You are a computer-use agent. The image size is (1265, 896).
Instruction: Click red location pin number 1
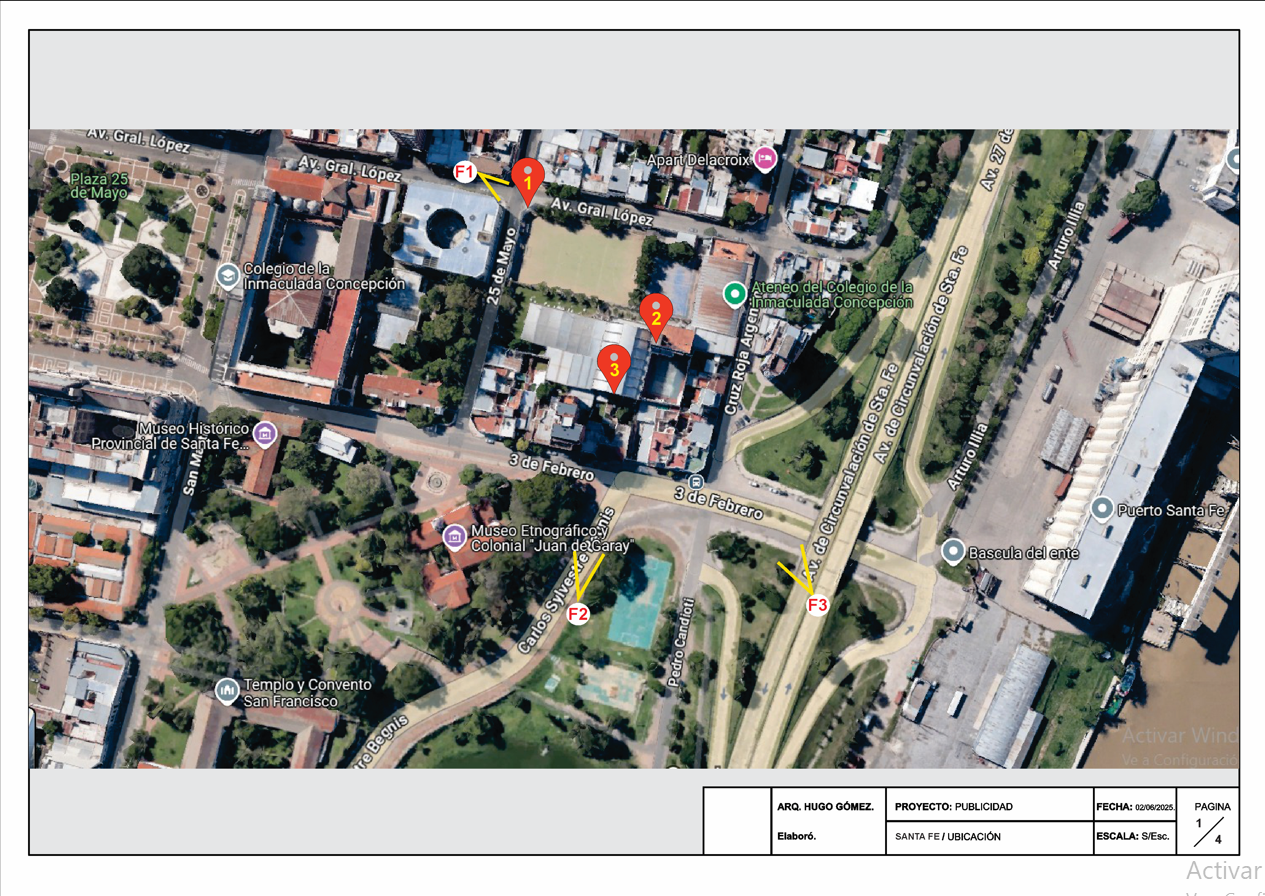(528, 180)
